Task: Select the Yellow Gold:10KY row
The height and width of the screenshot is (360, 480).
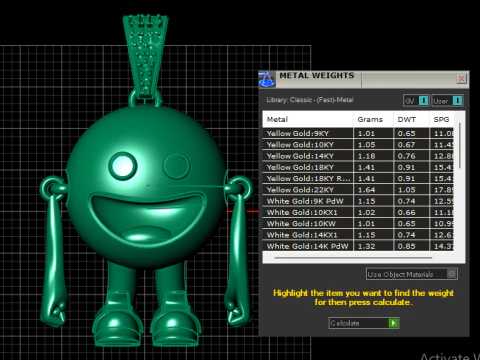Action: [x=358, y=145]
